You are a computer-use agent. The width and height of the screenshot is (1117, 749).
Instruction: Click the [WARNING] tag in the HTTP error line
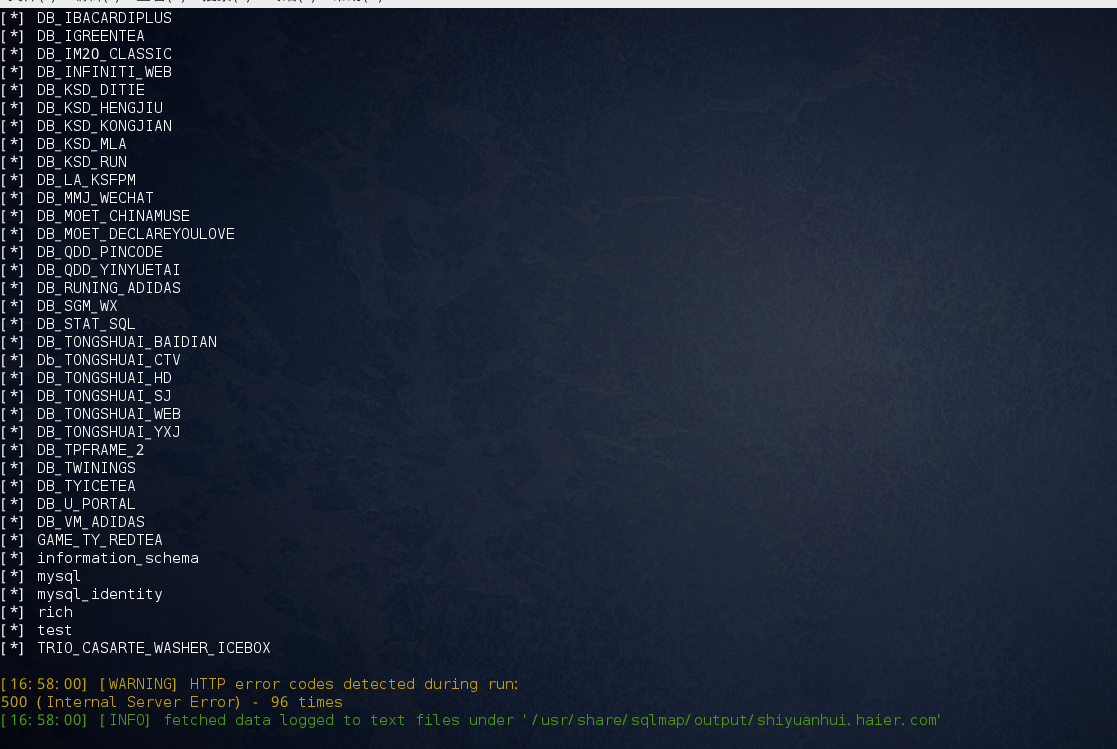(138, 684)
